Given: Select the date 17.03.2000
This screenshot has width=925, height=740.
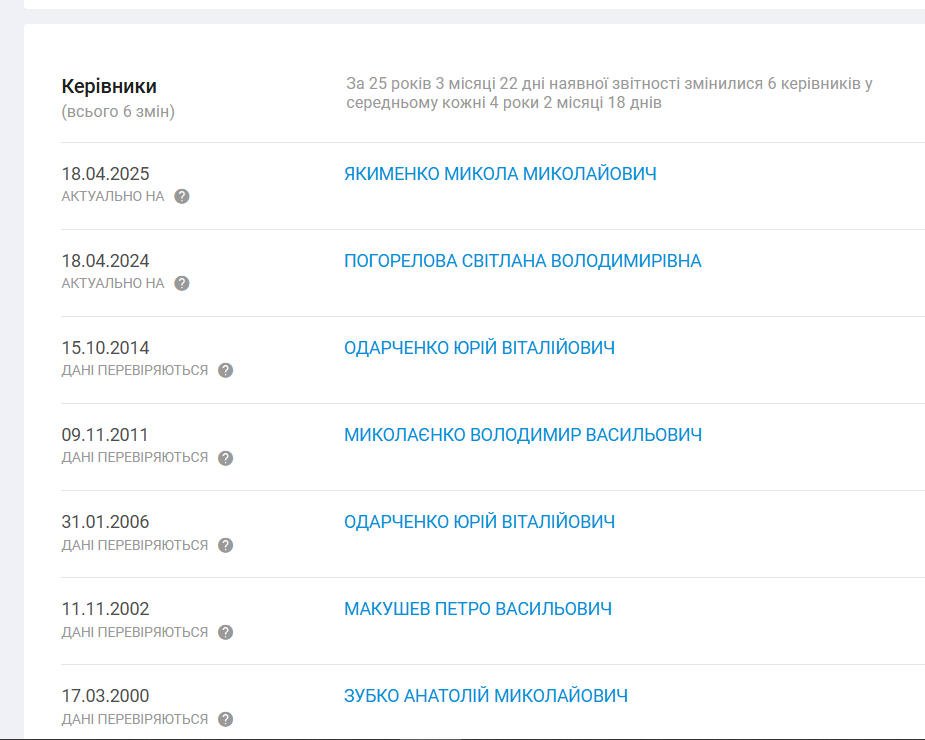Looking at the screenshot, I should pos(106,696).
